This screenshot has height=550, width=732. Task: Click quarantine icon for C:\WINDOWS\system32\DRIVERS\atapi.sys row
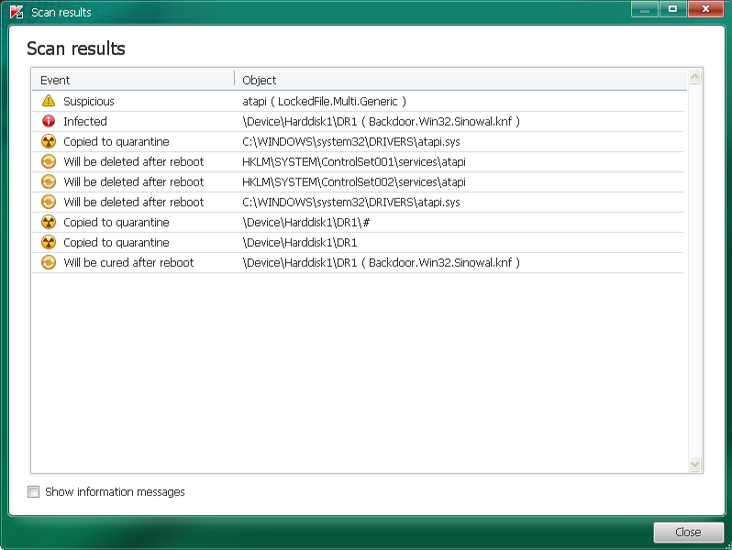click(x=48, y=141)
